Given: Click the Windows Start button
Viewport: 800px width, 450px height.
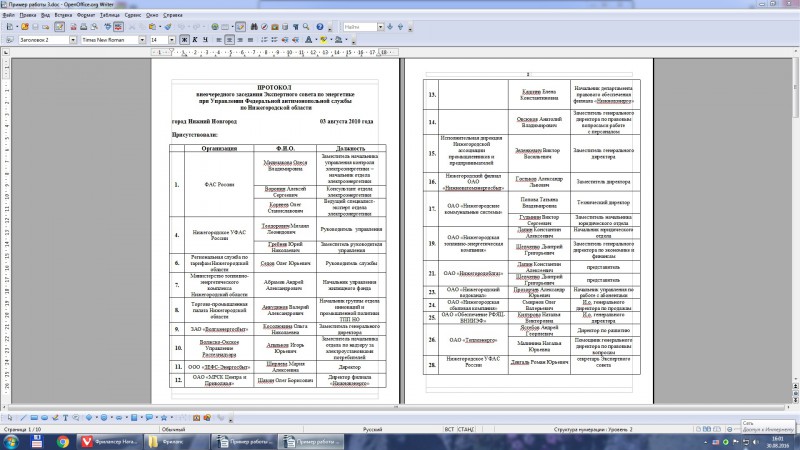Looking at the screenshot, I should (x=11, y=441).
